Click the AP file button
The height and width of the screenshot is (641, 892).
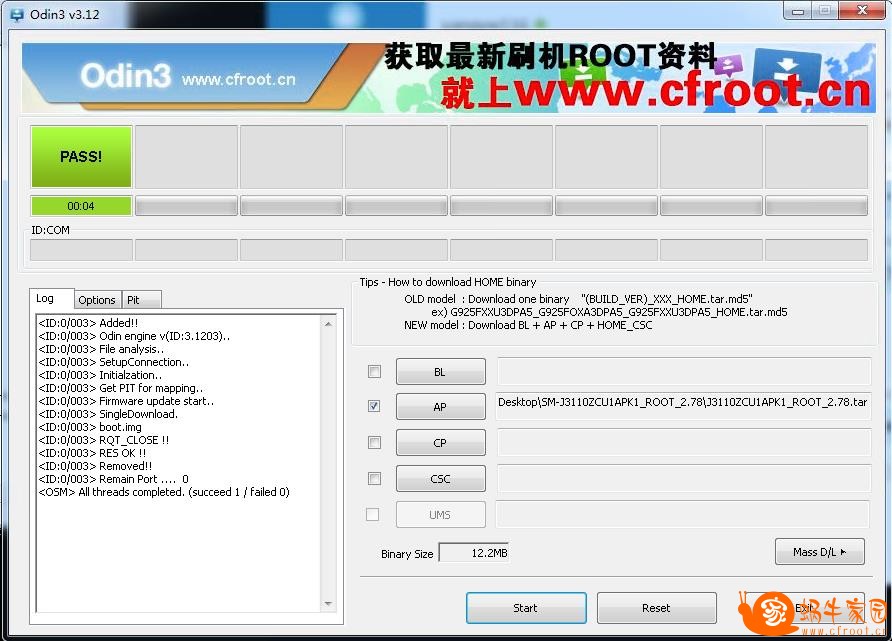pos(441,407)
